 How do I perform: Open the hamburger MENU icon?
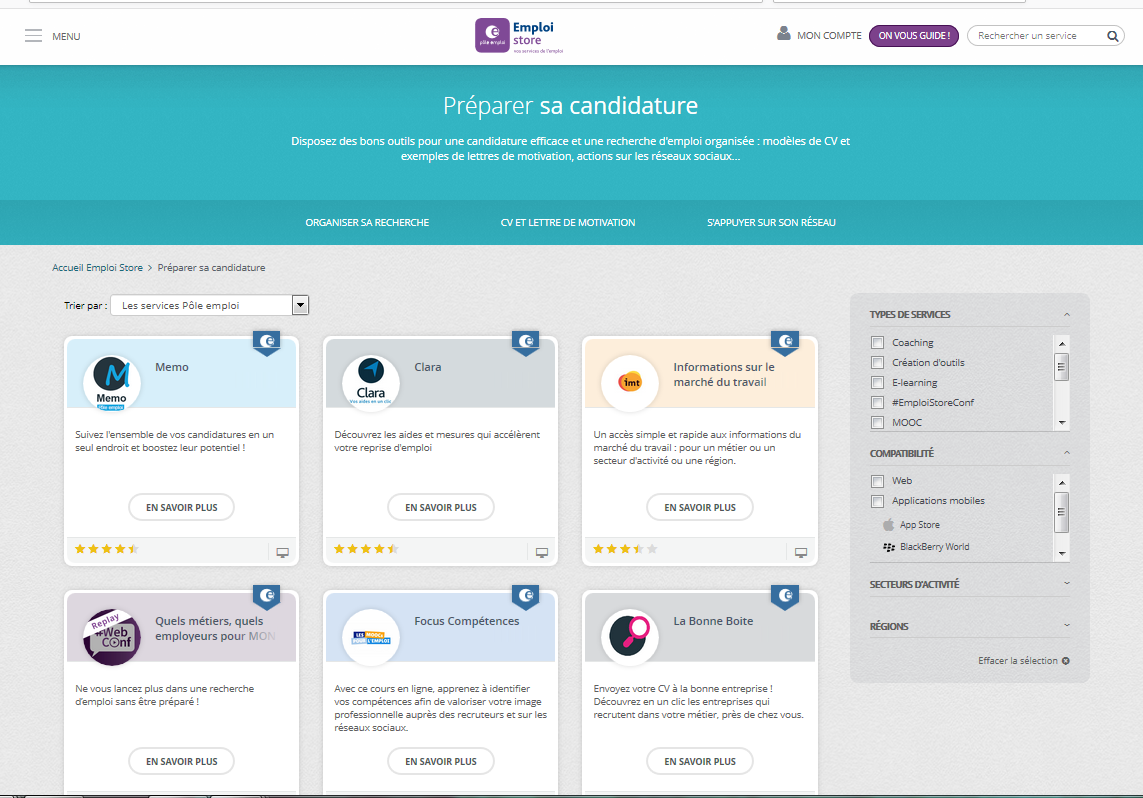33,36
